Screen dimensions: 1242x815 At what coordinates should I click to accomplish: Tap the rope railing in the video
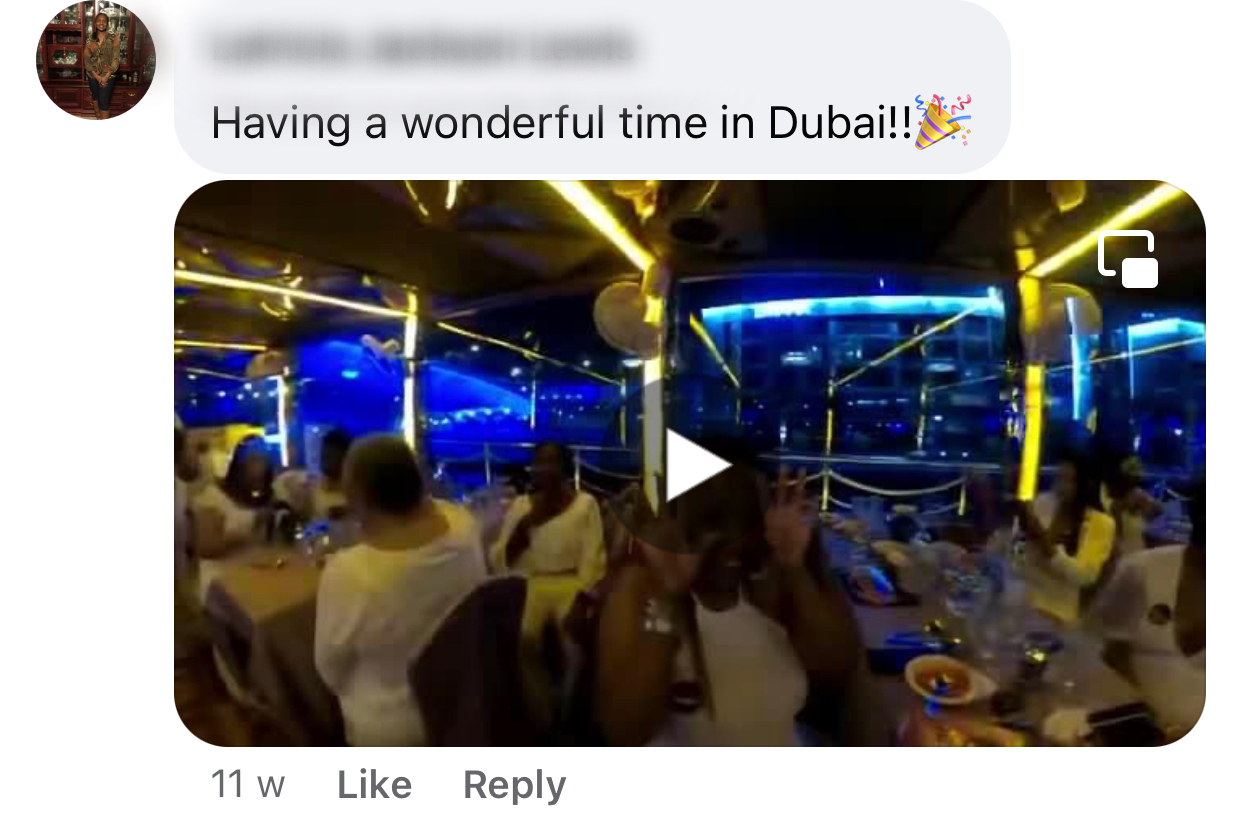click(x=895, y=487)
